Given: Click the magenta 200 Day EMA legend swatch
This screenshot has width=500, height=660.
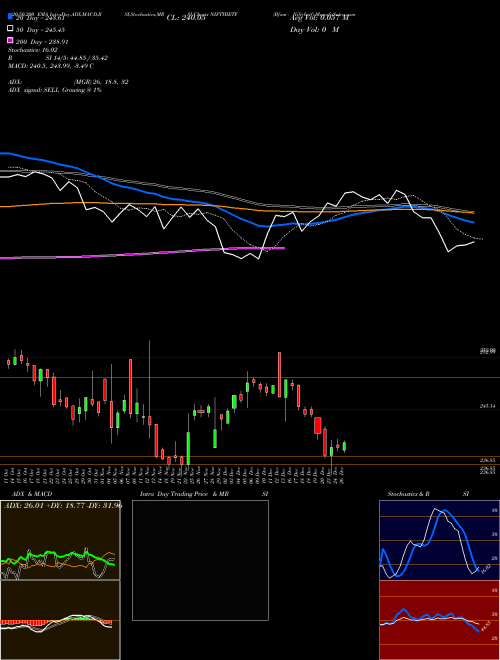Looking at the screenshot, I should coord(10,40).
